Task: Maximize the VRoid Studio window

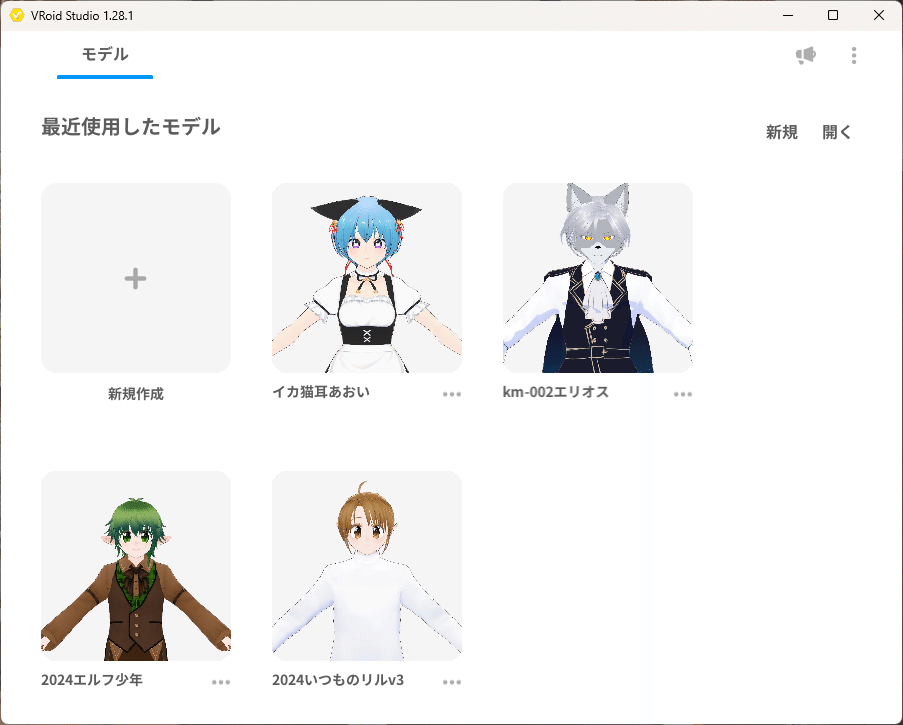Action: 833,16
